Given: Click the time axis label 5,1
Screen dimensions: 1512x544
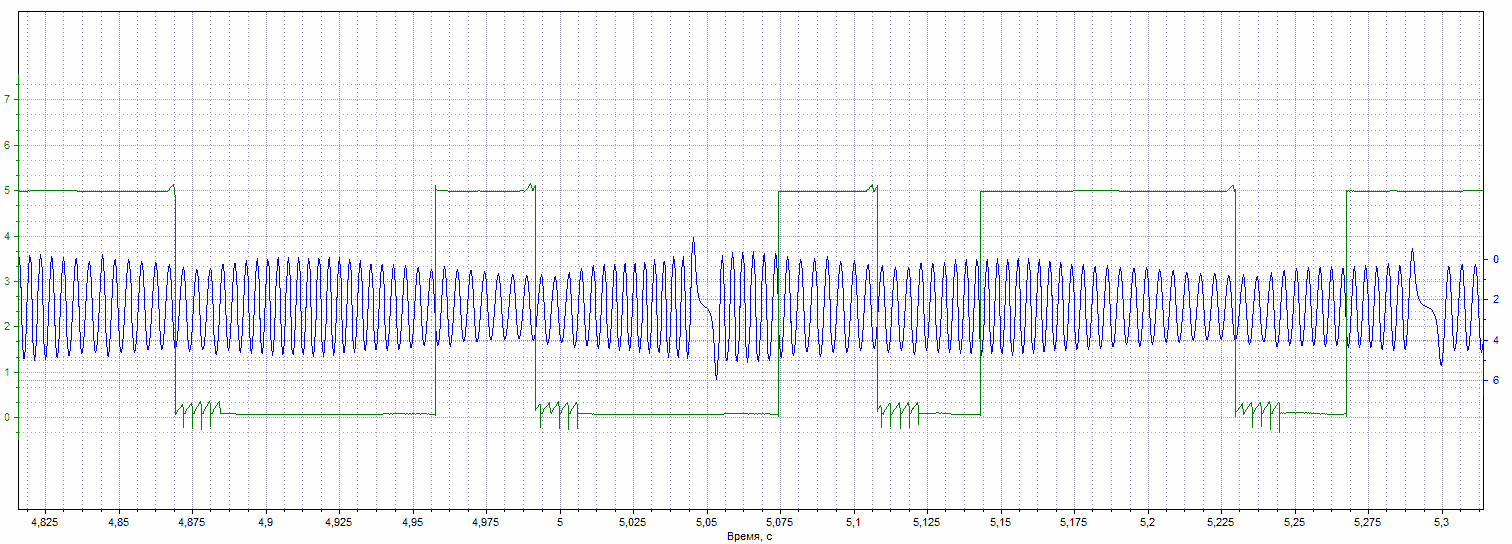Looking at the screenshot, I should (853, 522).
